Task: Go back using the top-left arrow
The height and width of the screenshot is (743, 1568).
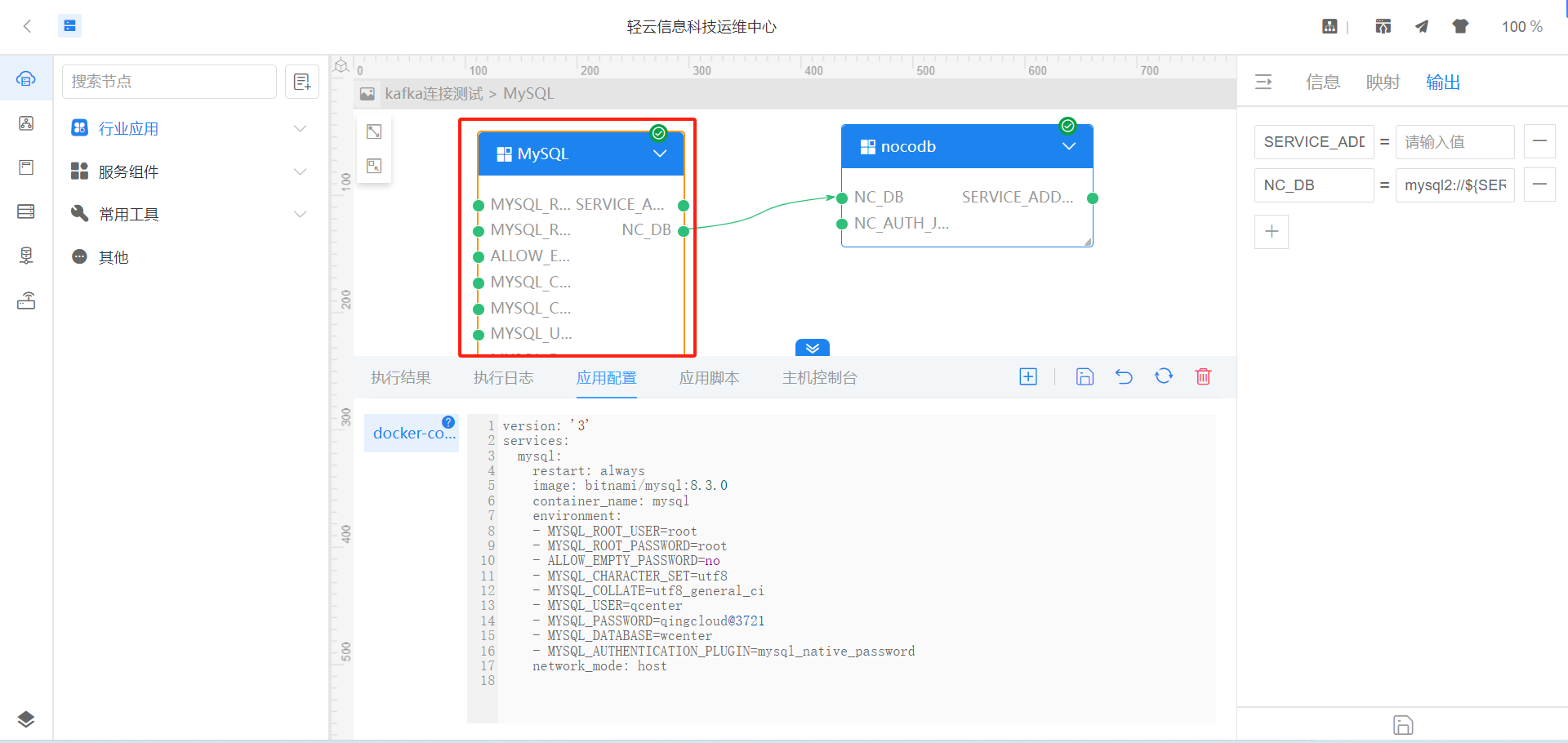Action: 27,26
